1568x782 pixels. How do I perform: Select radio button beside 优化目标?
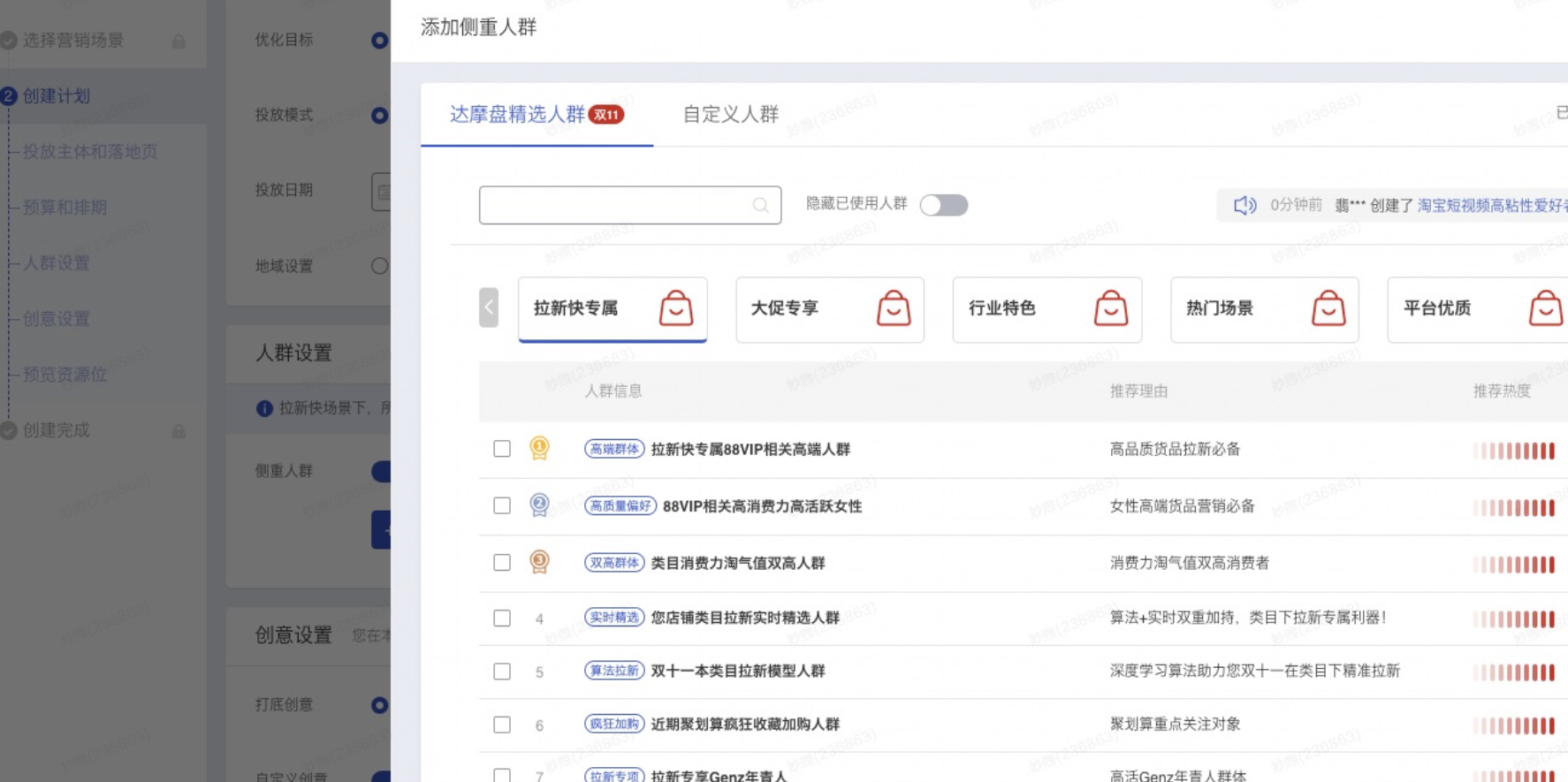pos(380,40)
